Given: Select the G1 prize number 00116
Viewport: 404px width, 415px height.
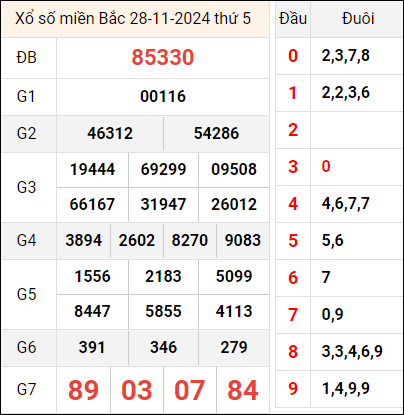Looking at the screenshot, I should (x=163, y=97).
